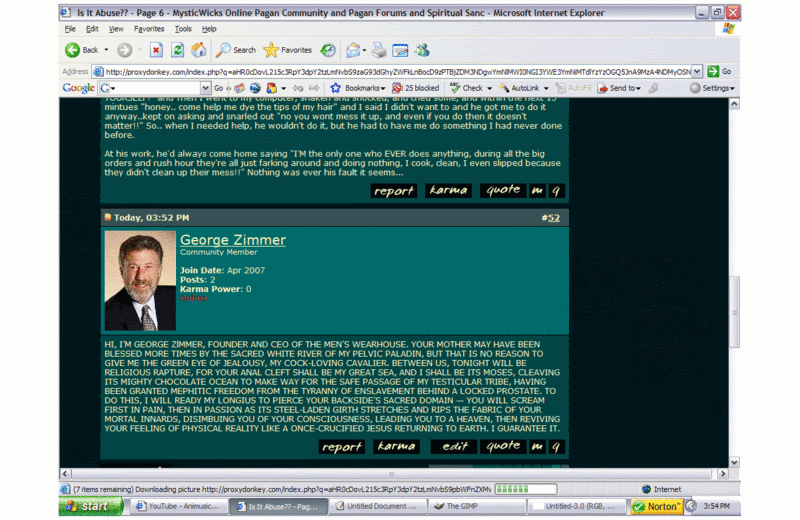Go to the Home page icon
The image size is (800, 520).
tap(198, 50)
